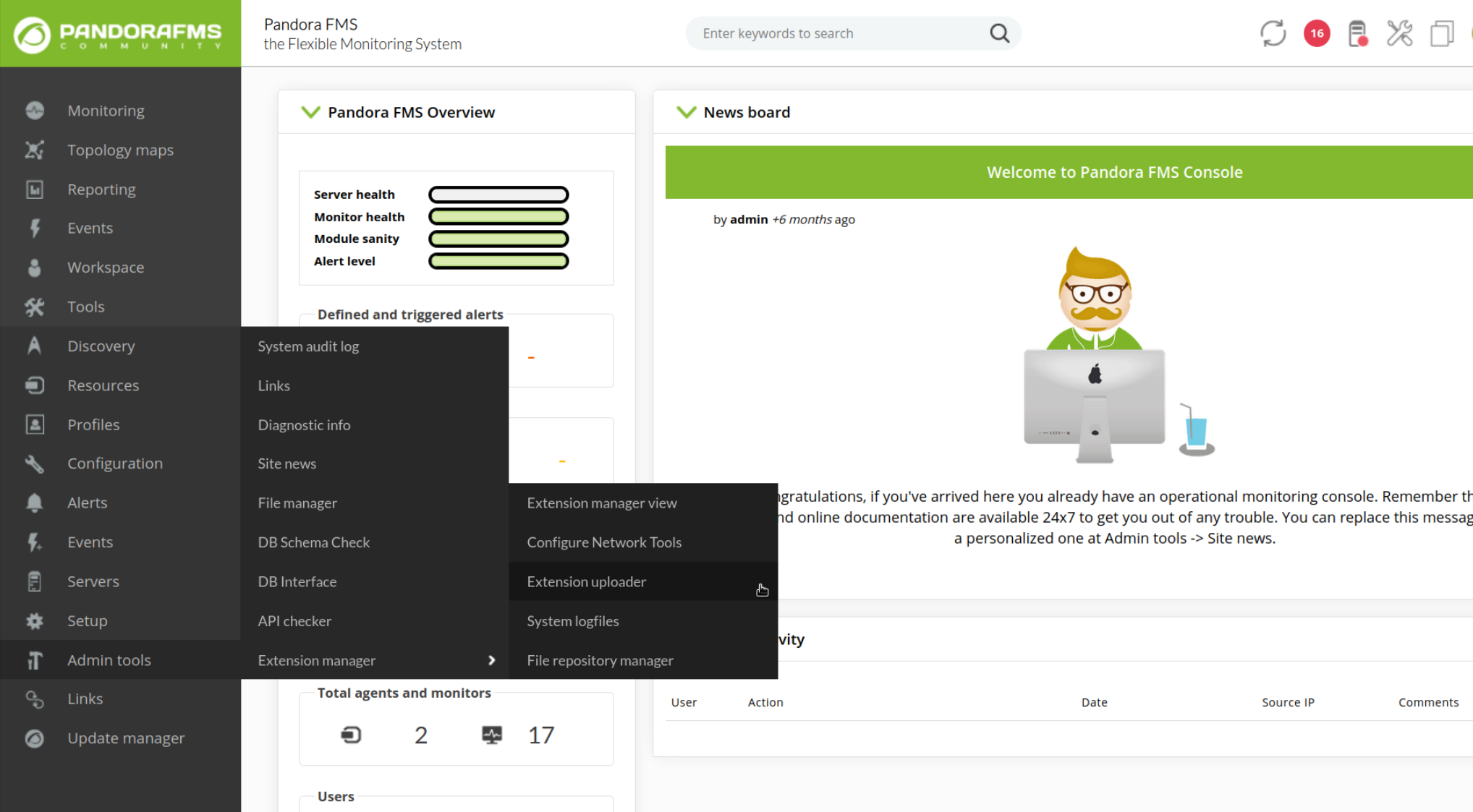The image size is (1473, 812).
Task: Click the Reporting chart icon
Action: click(x=35, y=189)
